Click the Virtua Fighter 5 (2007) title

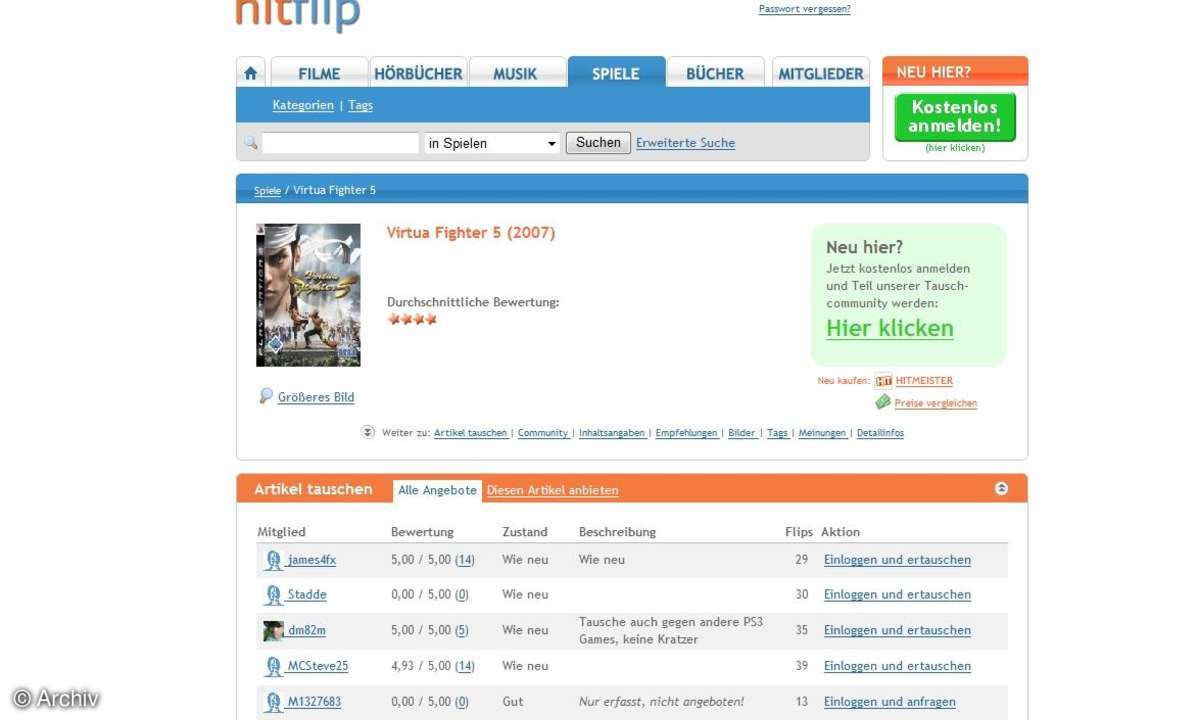tap(471, 233)
